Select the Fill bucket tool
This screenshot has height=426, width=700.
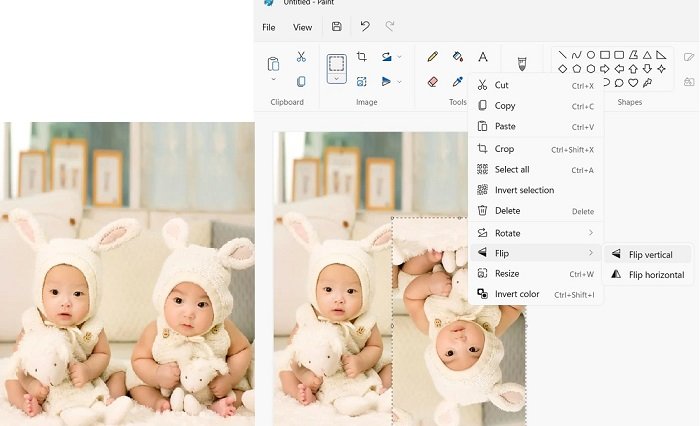(458, 57)
